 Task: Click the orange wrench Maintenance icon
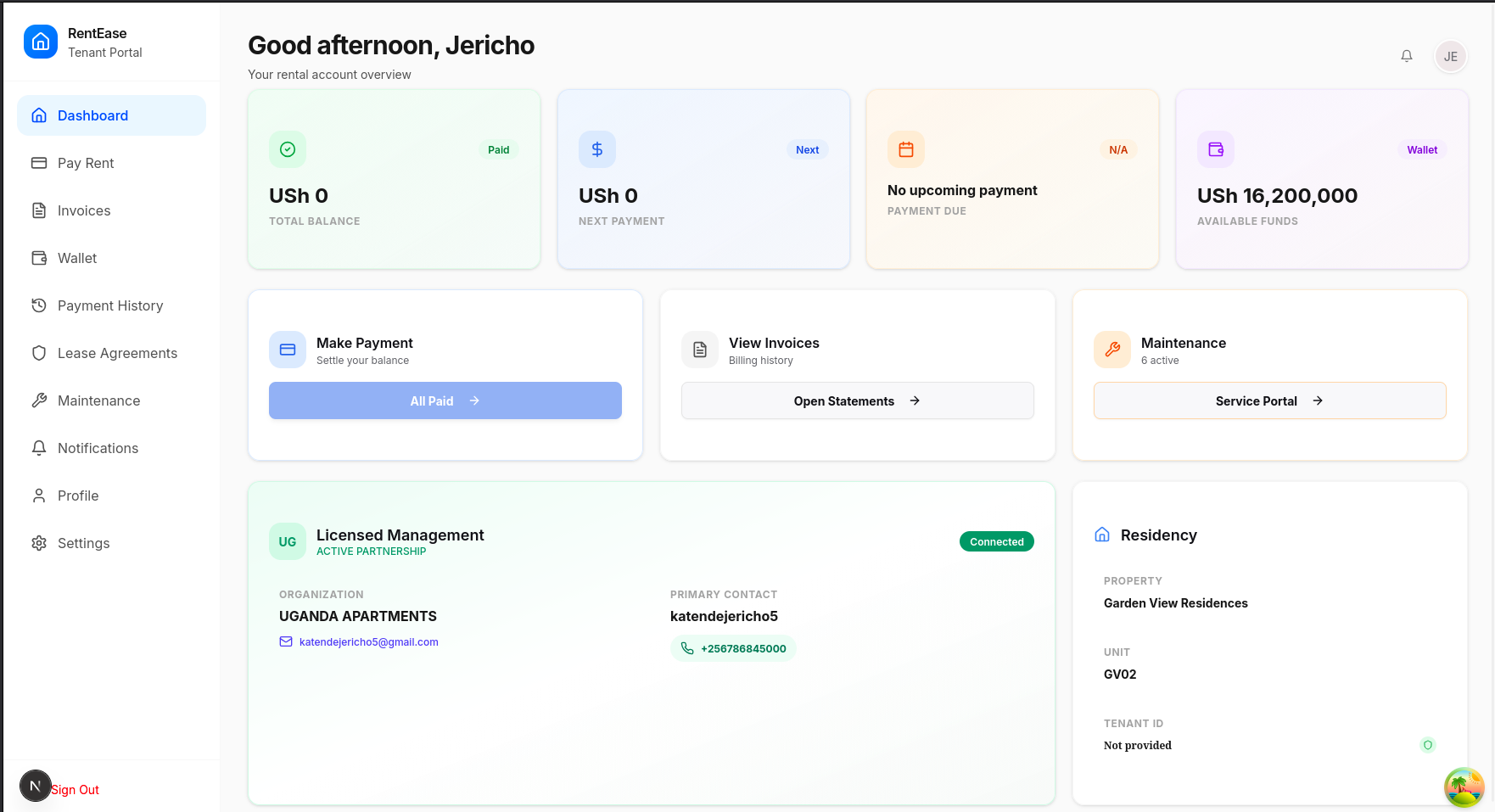1112,350
